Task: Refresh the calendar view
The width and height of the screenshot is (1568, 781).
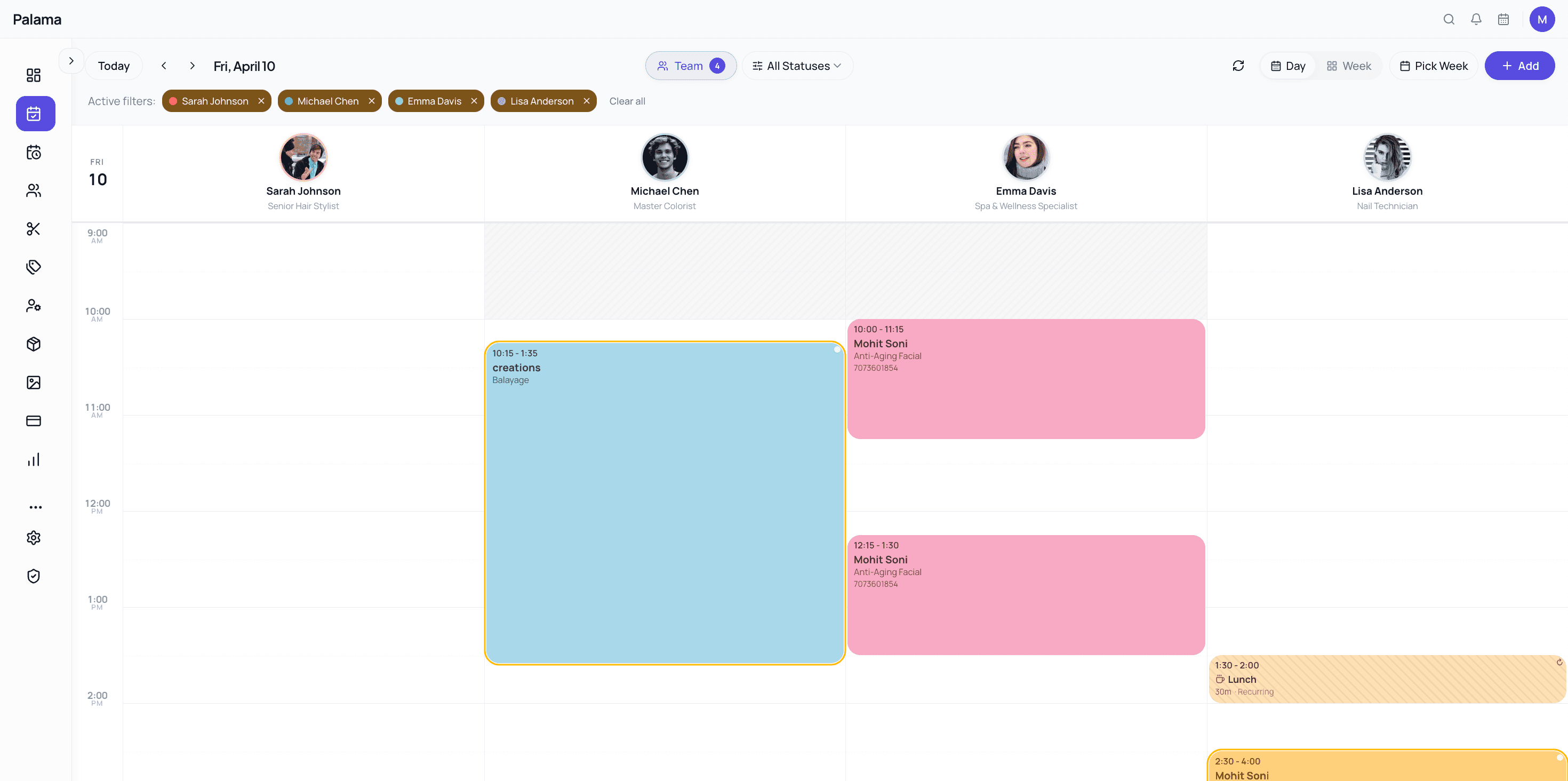Action: [x=1238, y=66]
